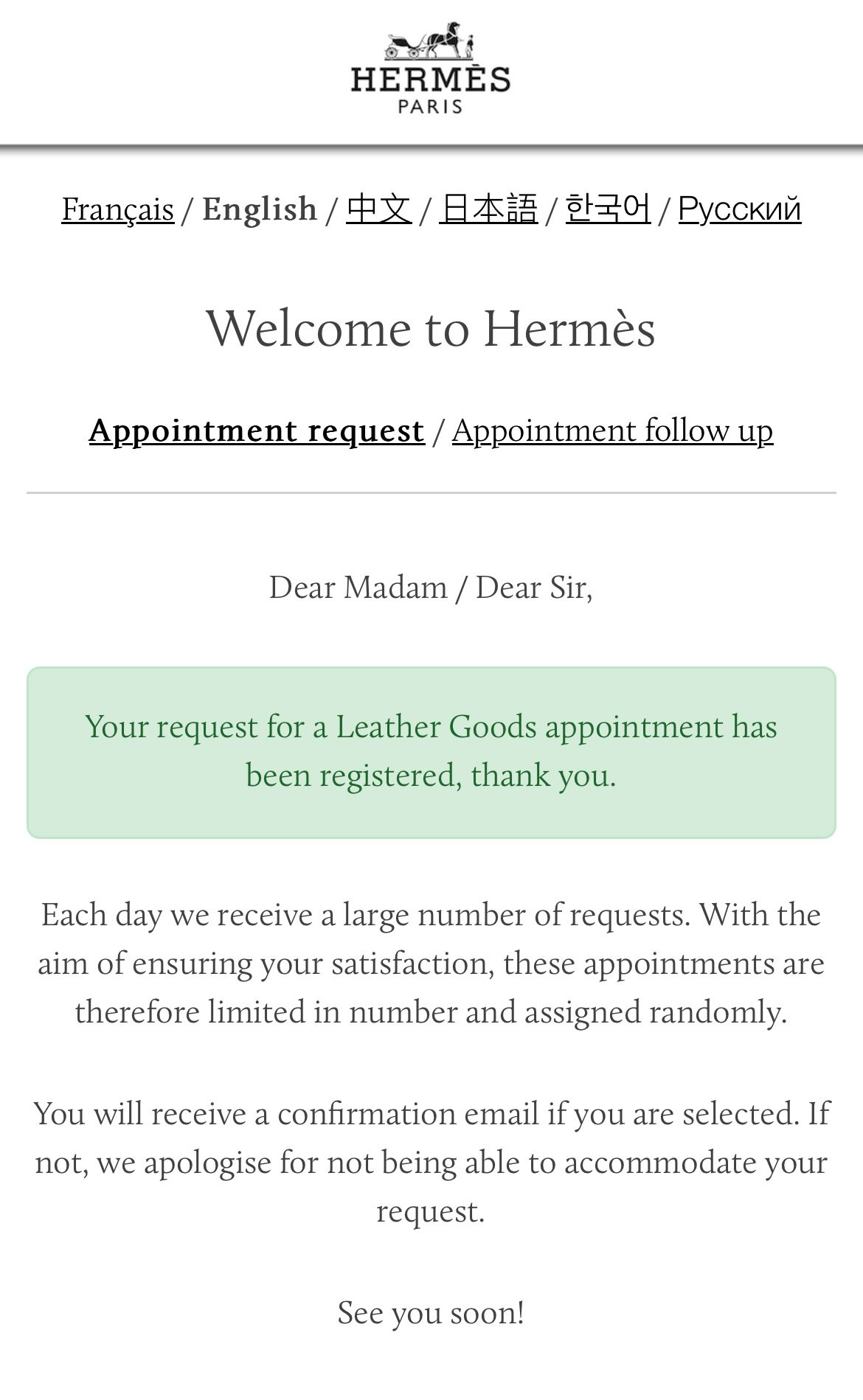Click the HERMÈS wordmark in the header
Image resolution: width=863 pixels, height=1400 pixels.
pos(431,79)
